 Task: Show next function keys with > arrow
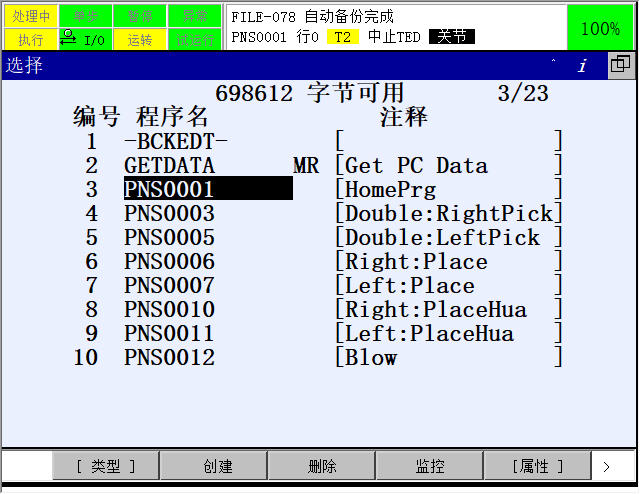[x=607, y=466]
